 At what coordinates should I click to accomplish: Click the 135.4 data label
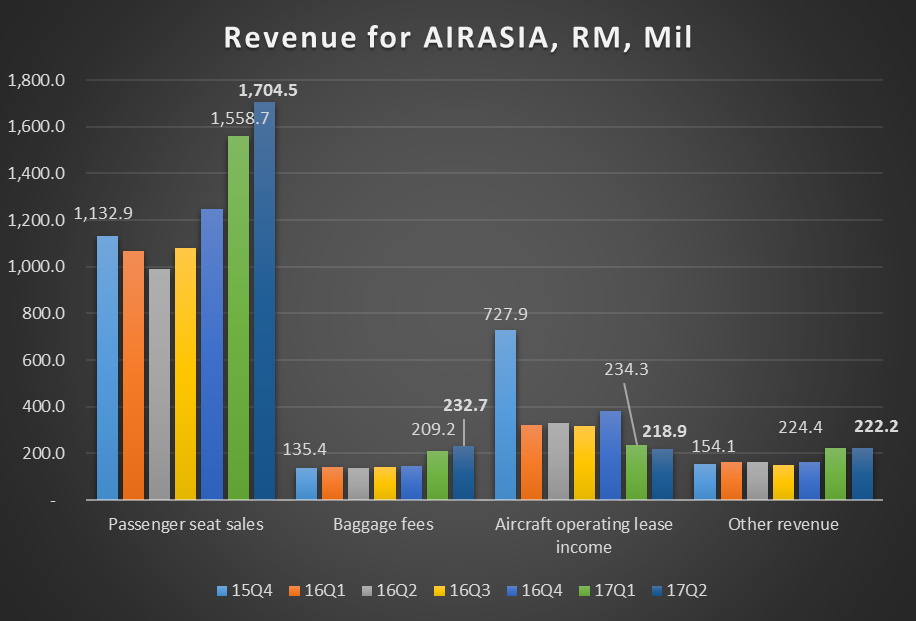(305, 449)
